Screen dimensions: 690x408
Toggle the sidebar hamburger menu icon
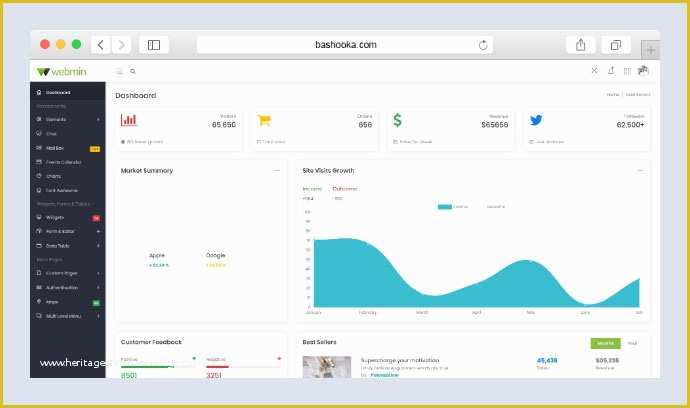click(119, 71)
